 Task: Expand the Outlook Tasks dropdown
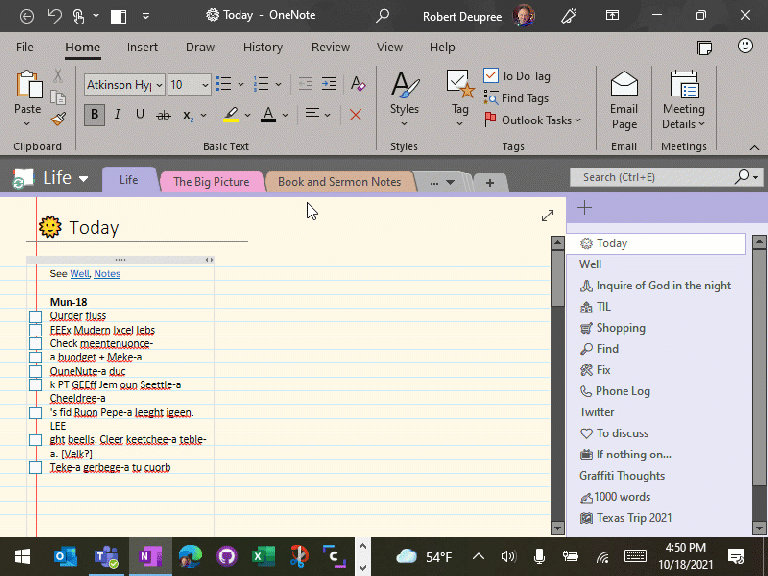tap(579, 120)
